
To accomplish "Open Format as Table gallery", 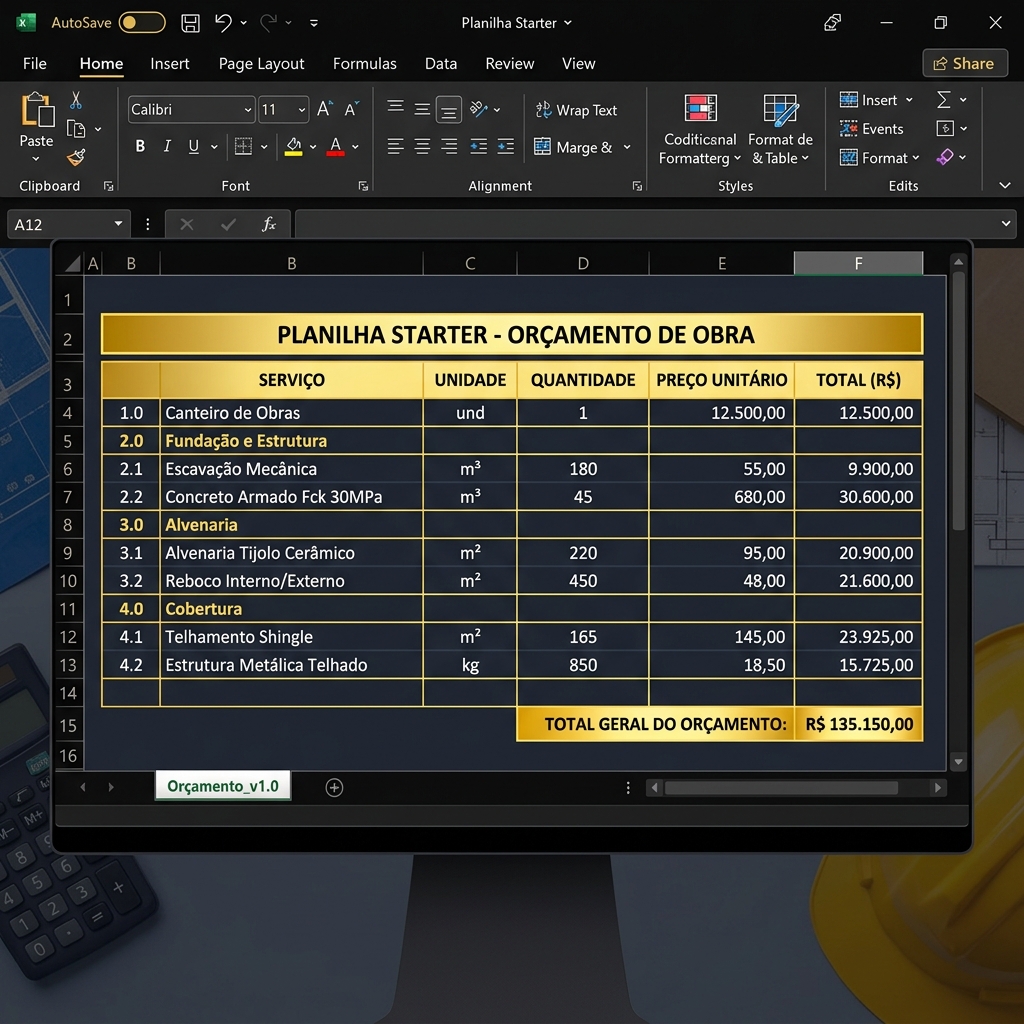I will (780, 129).
